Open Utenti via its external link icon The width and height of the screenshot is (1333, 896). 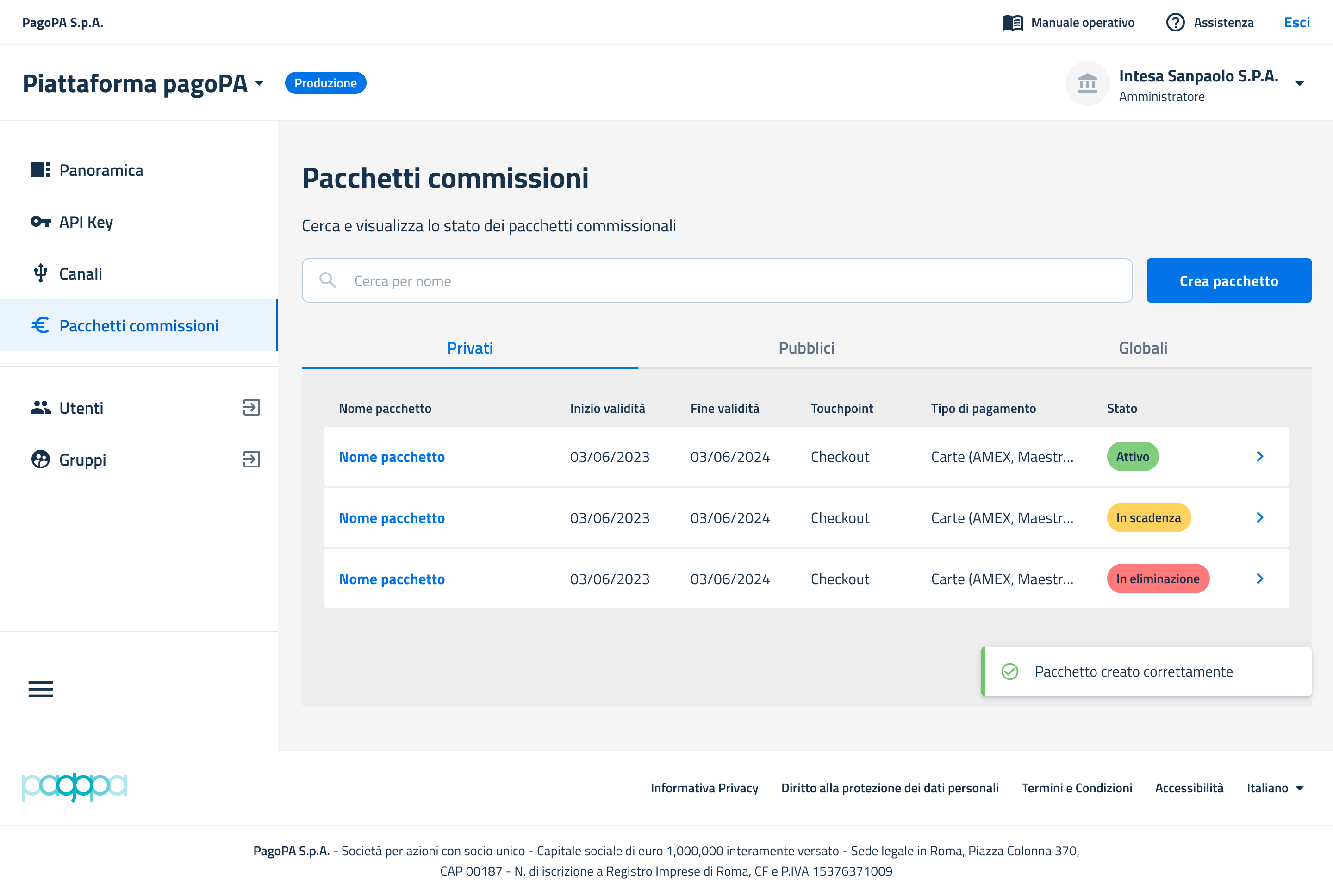click(251, 407)
